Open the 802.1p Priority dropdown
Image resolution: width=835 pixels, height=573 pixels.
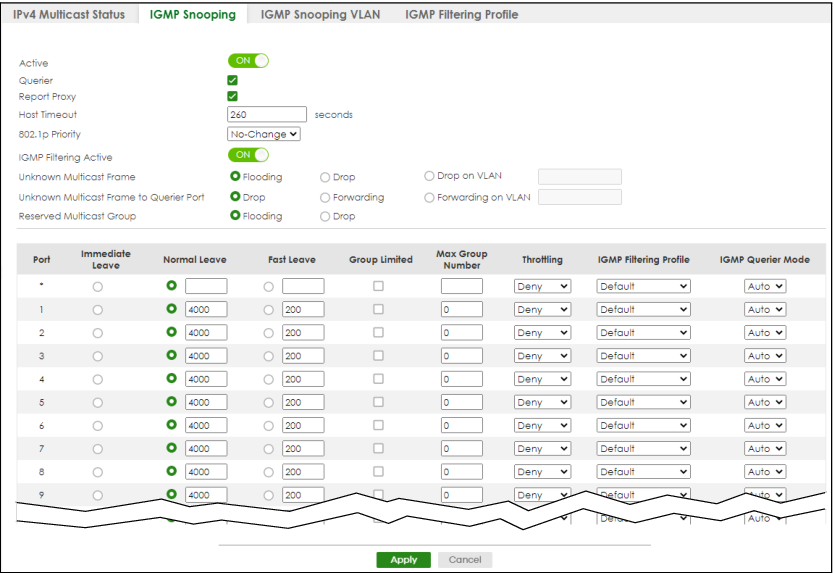coord(264,134)
